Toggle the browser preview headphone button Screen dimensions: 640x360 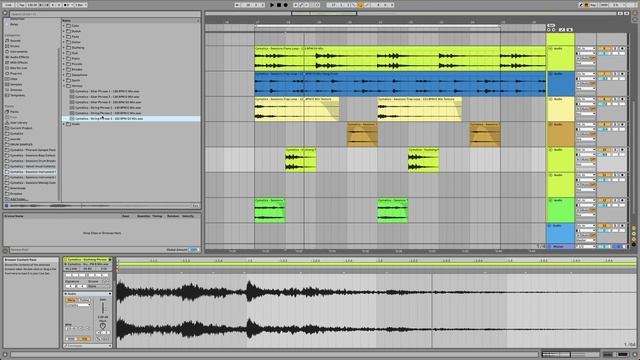[x=6, y=206]
